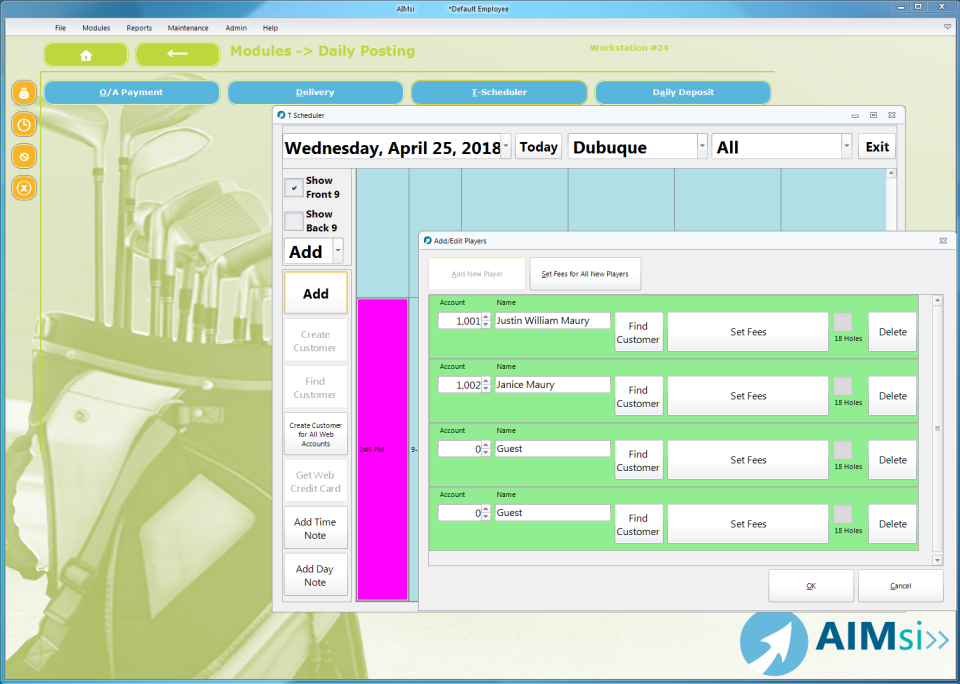Click the clock icon in sidebar
Screen dimensions: 960x684
pos(26,125)
